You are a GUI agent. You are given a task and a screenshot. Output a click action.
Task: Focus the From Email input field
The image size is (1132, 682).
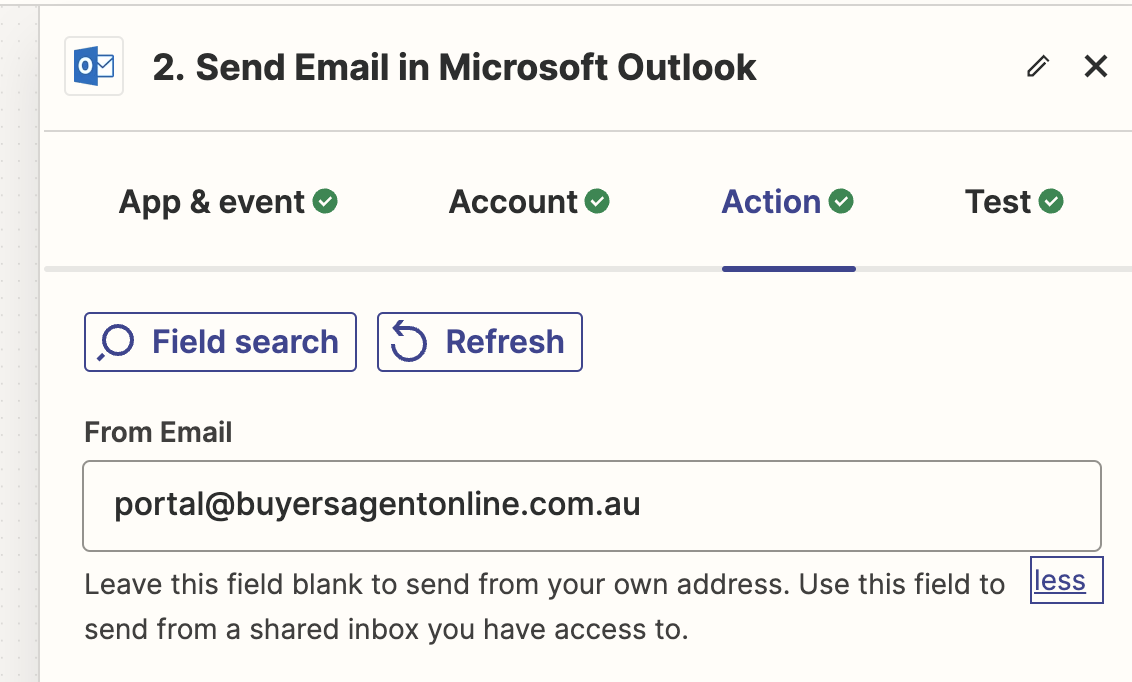point(592,506)
